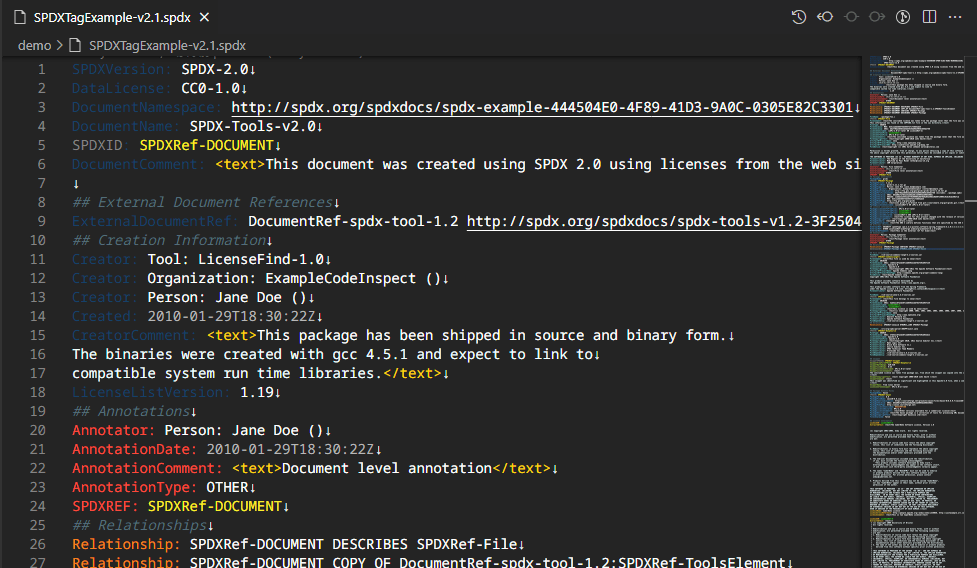Follow the DocumentNamespace spdx.org URL

540,107
